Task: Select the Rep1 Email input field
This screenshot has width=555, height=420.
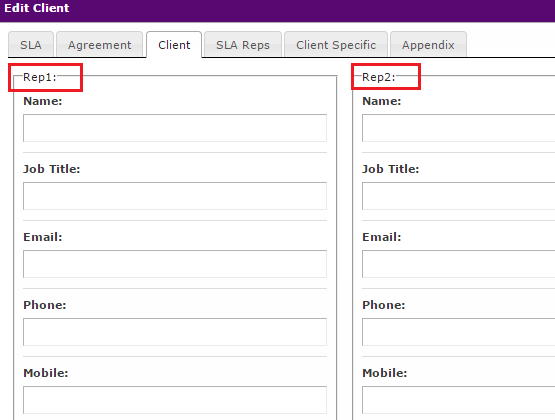Action: tap(175, 264)
